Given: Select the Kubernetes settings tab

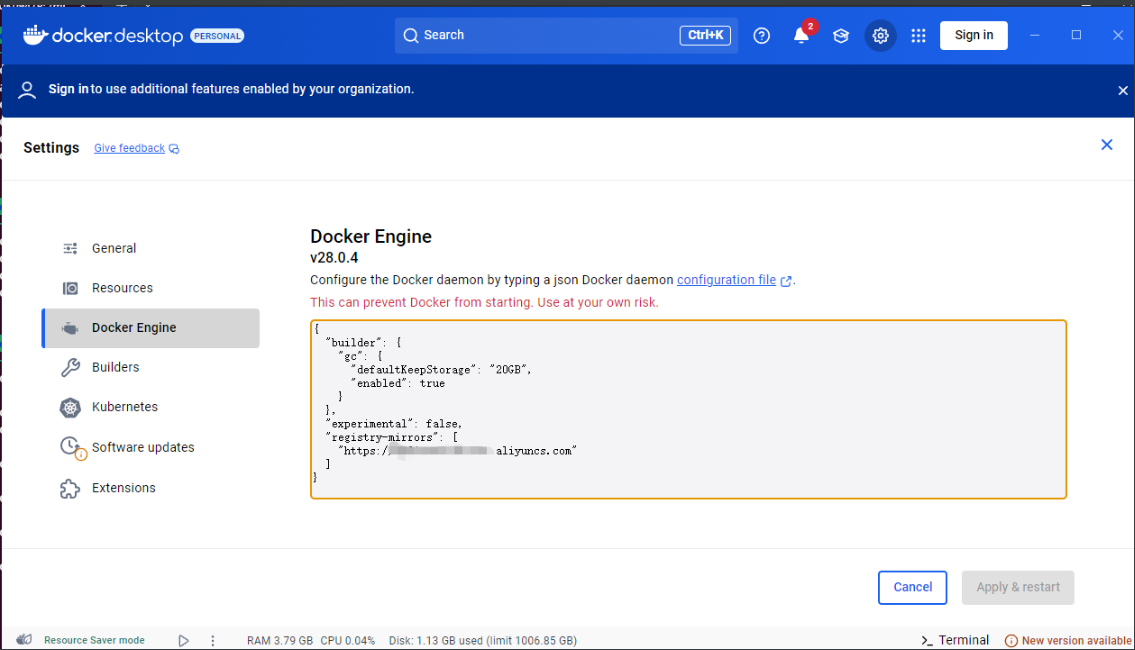Looking at the screenshot, I should coord(151,408).
